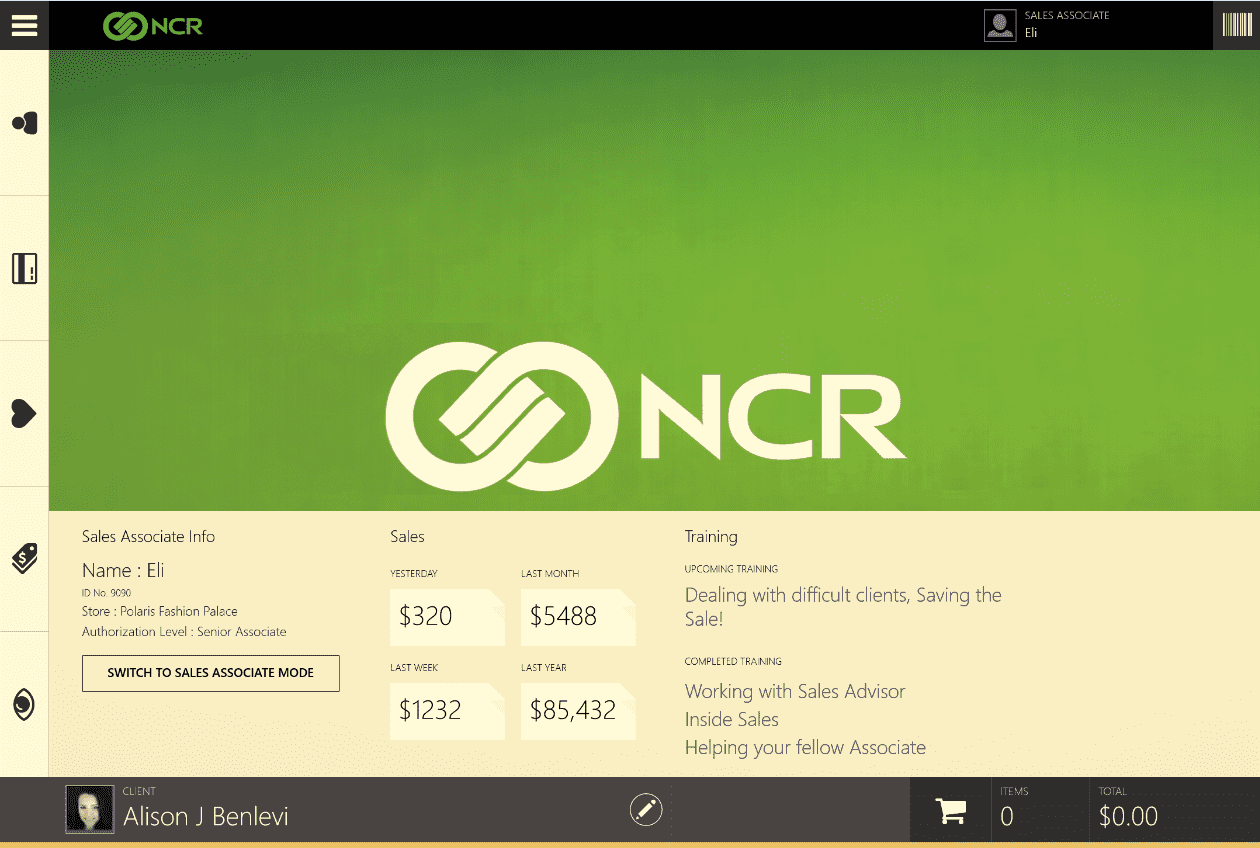Image resolution: width=1260 pixels, height=848 pixels.
Task: Open the shopping cart icon
Action: 948,810
